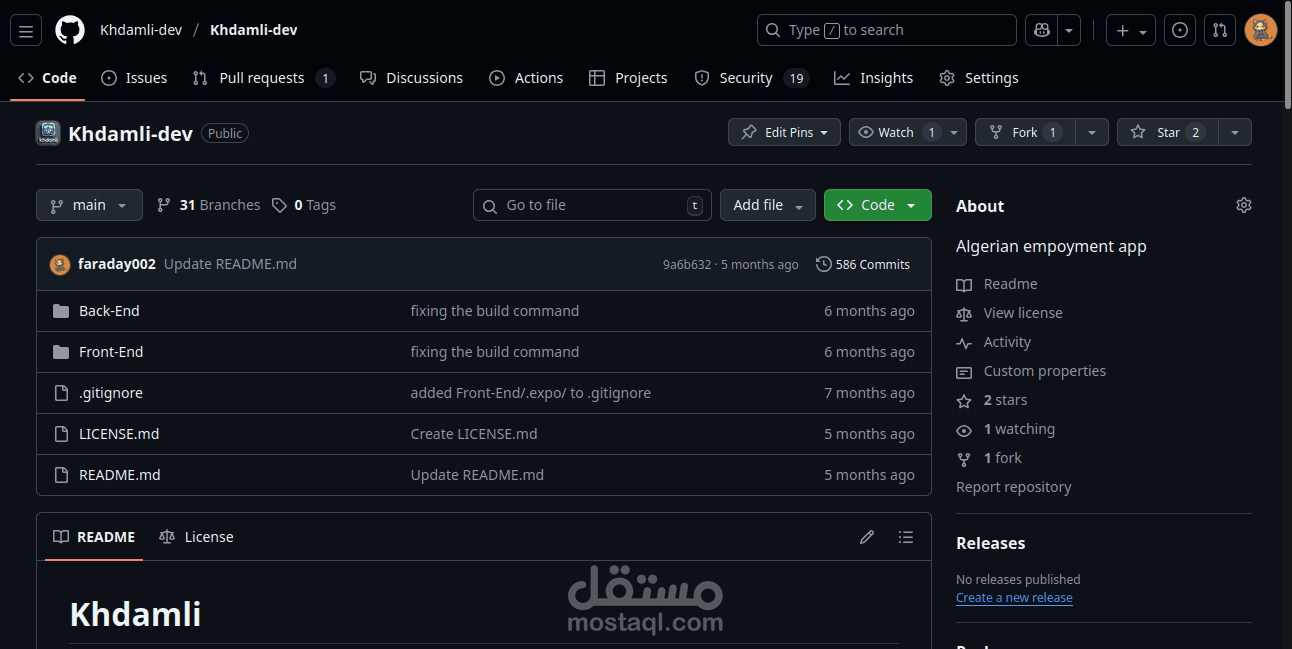The image size is (1292, 649).
Task: Click the eye icon next to 1 watching
Action: coord(964,430)
